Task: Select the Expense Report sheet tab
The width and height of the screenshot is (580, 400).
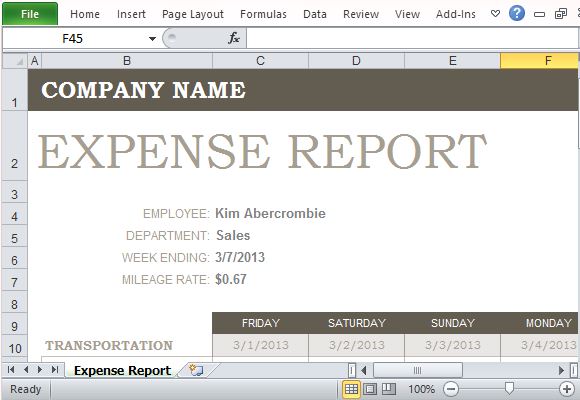Action: 122,370
